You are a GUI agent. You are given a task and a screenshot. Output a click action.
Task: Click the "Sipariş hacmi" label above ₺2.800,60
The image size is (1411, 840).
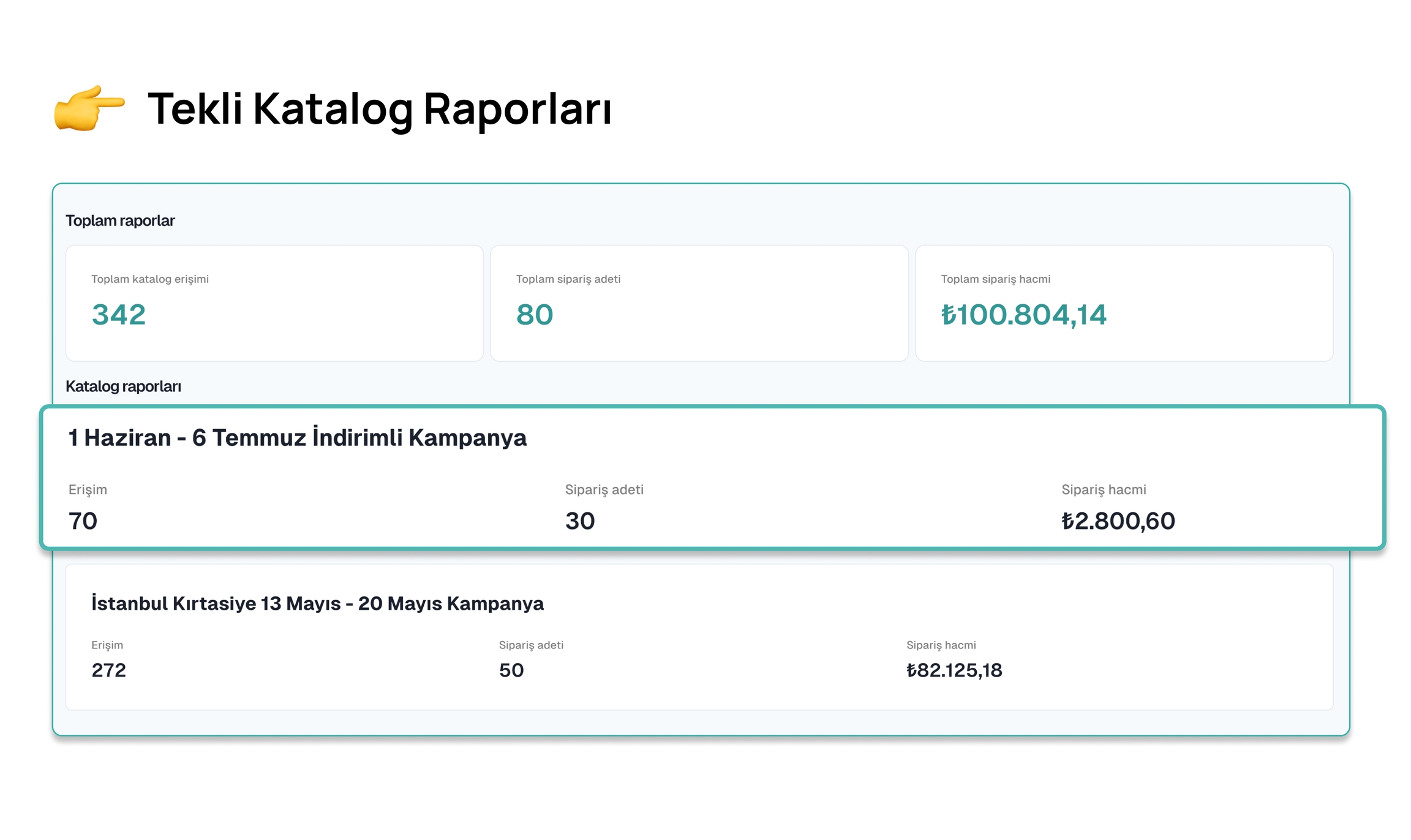tap(1104, 490)
